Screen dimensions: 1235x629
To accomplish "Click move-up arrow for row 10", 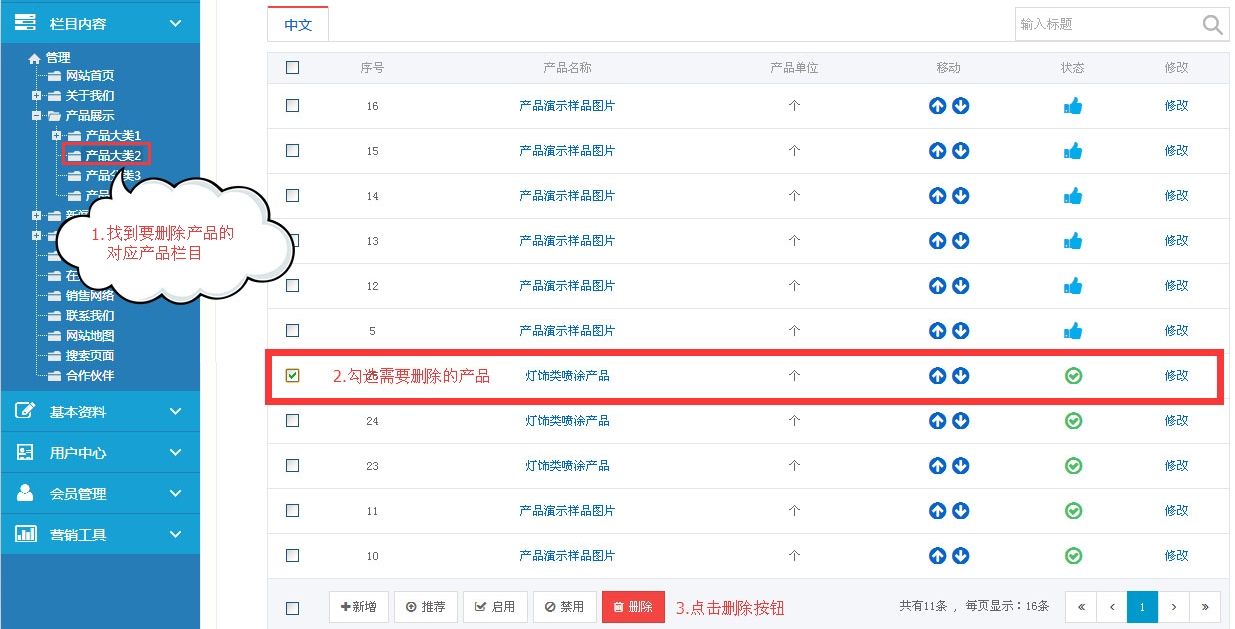I will [937, 556].
